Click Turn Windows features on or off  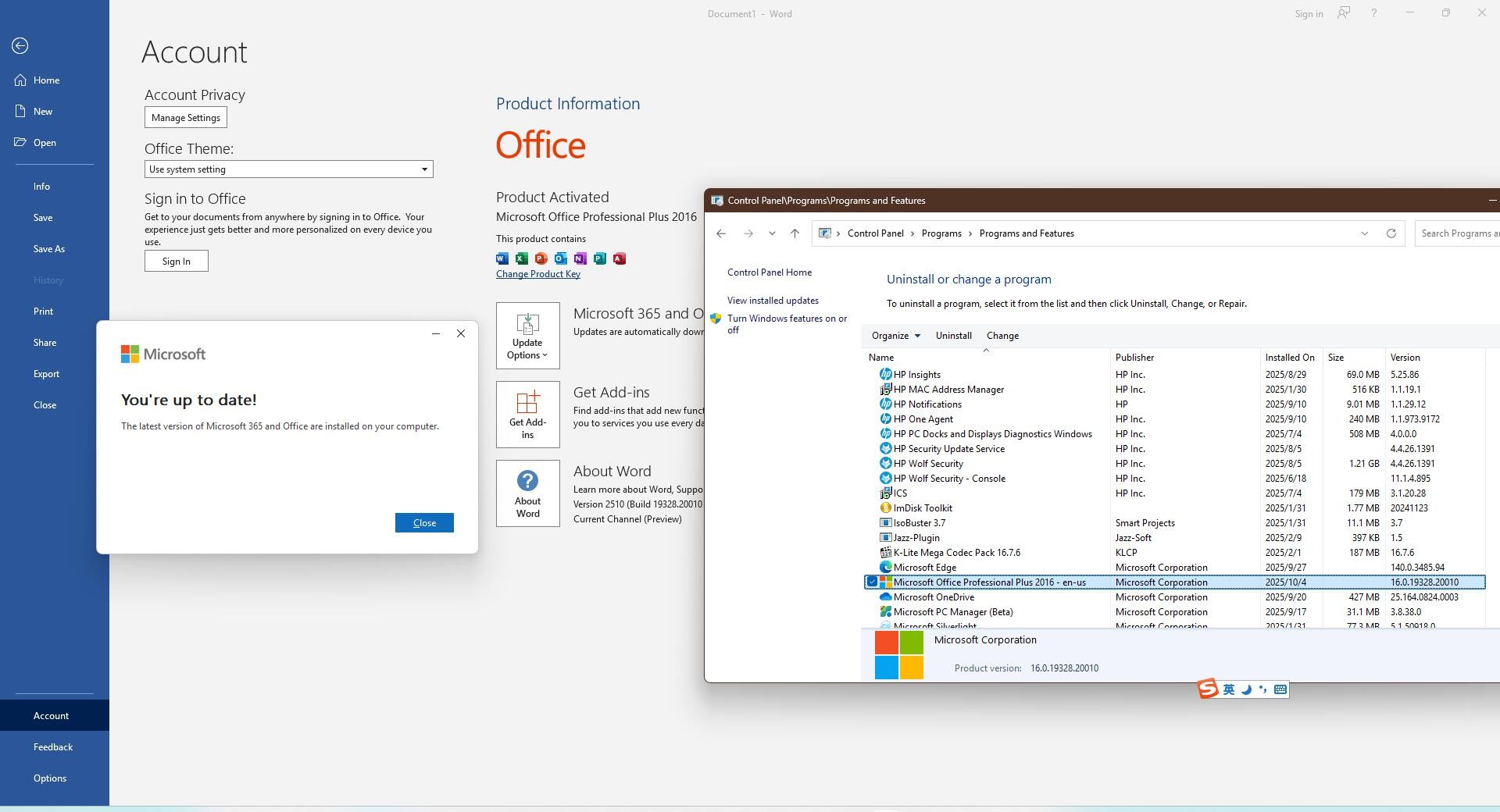(787, 324)
